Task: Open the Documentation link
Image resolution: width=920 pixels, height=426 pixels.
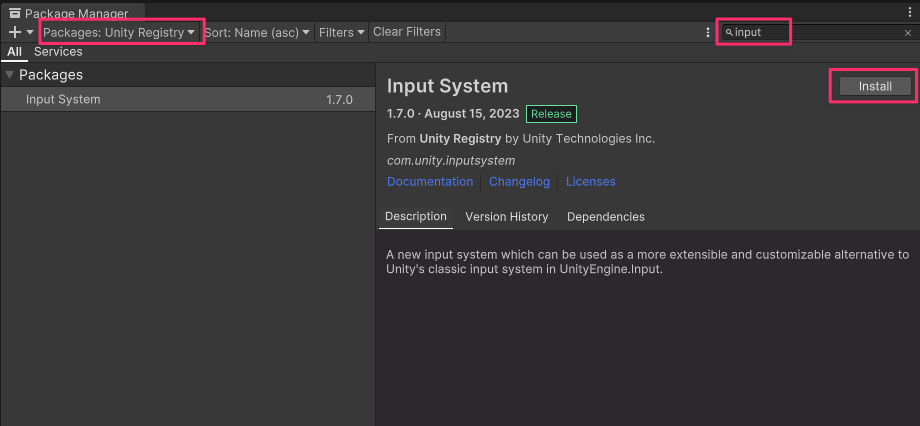Action: (430, 181)
